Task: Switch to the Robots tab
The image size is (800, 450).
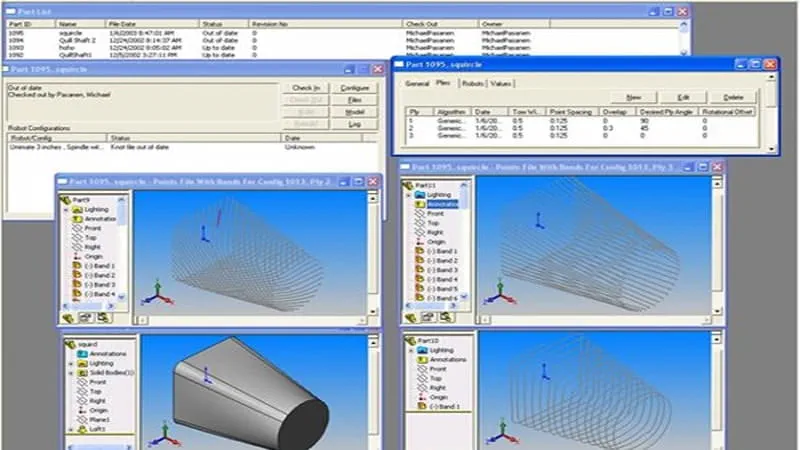Action: coord(472,84)
